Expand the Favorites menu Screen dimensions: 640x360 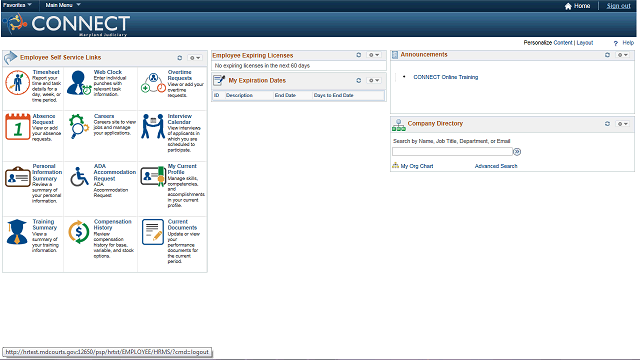(17, 5)
